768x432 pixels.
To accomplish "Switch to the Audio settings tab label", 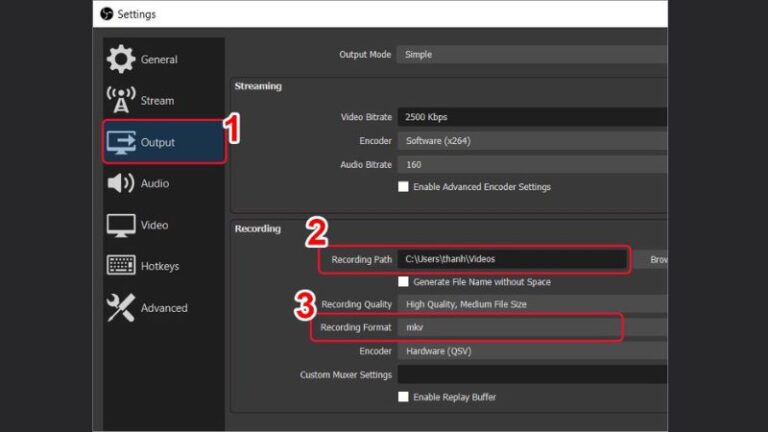I will click(x=155, y=184).
